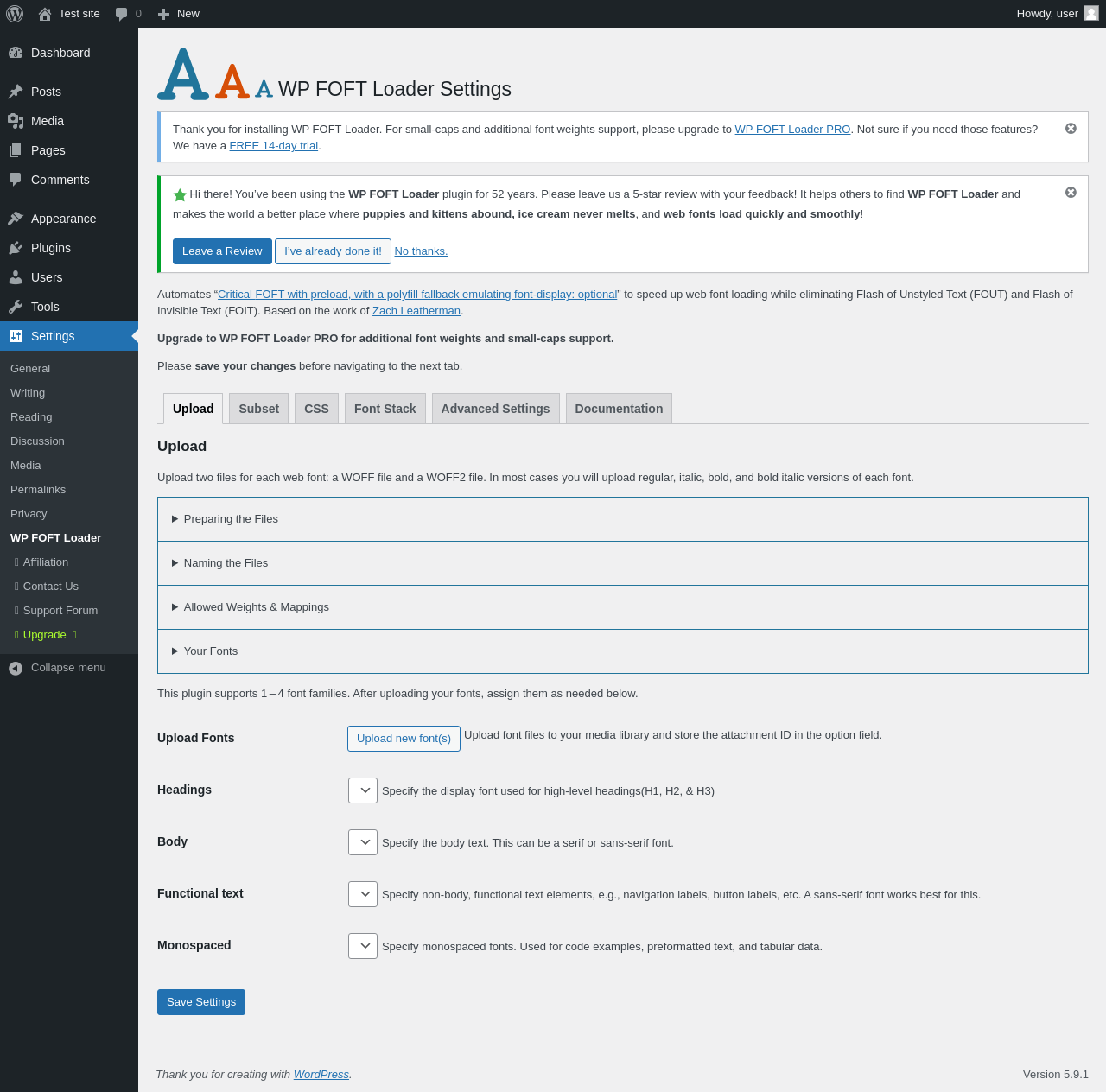Open the Body font dropdown
Image resolution: width=1106 pixels, height=1092 pixels.
(x=363, y=842)
